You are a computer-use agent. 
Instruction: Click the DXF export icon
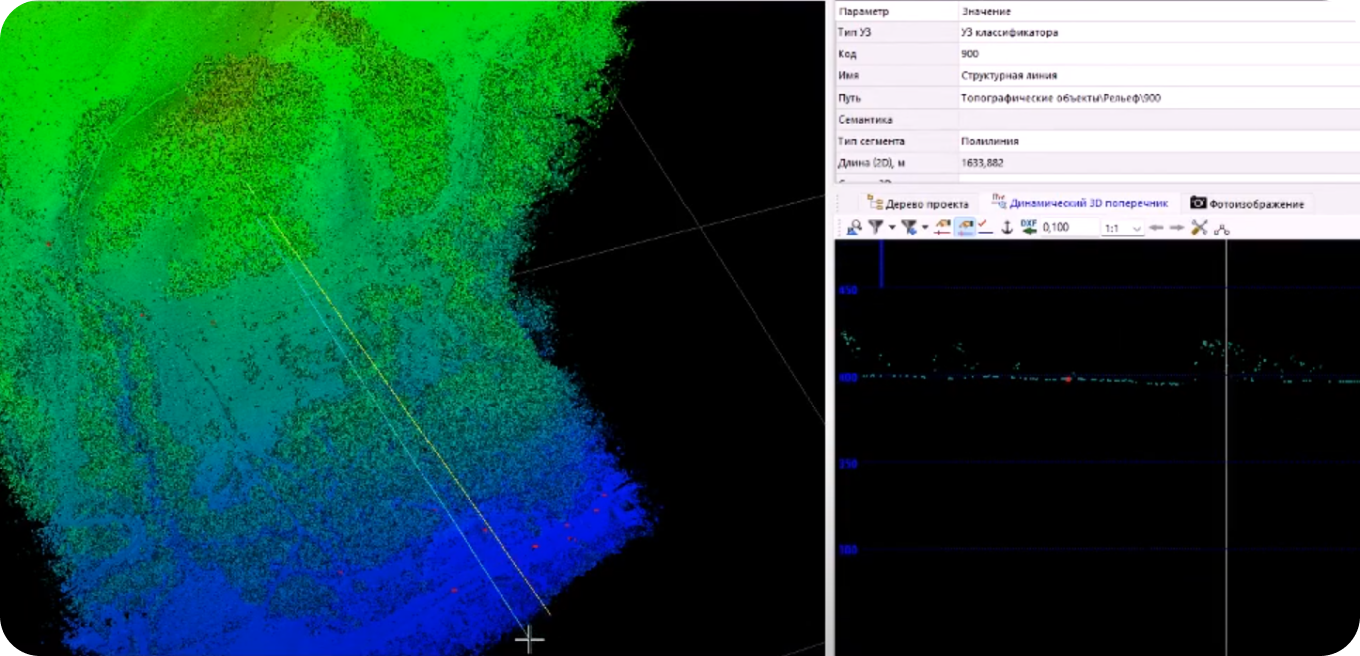click(x=1027, y=227)
